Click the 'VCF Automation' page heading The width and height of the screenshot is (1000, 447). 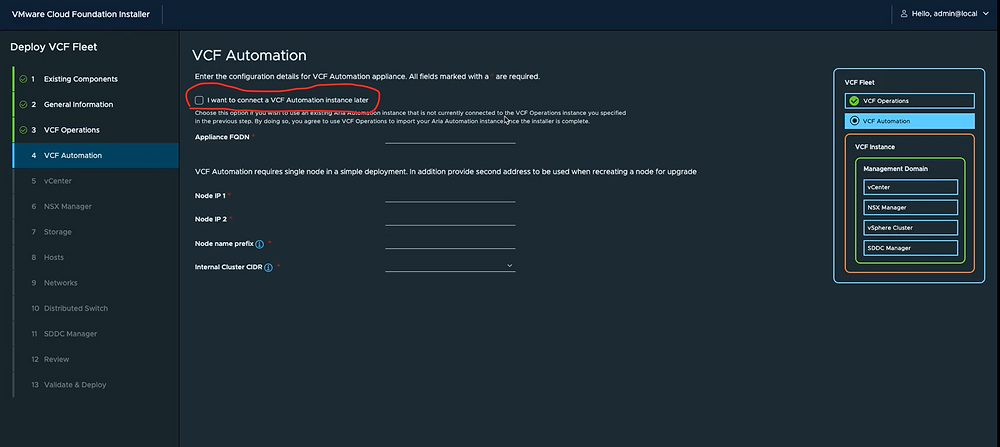249,55
